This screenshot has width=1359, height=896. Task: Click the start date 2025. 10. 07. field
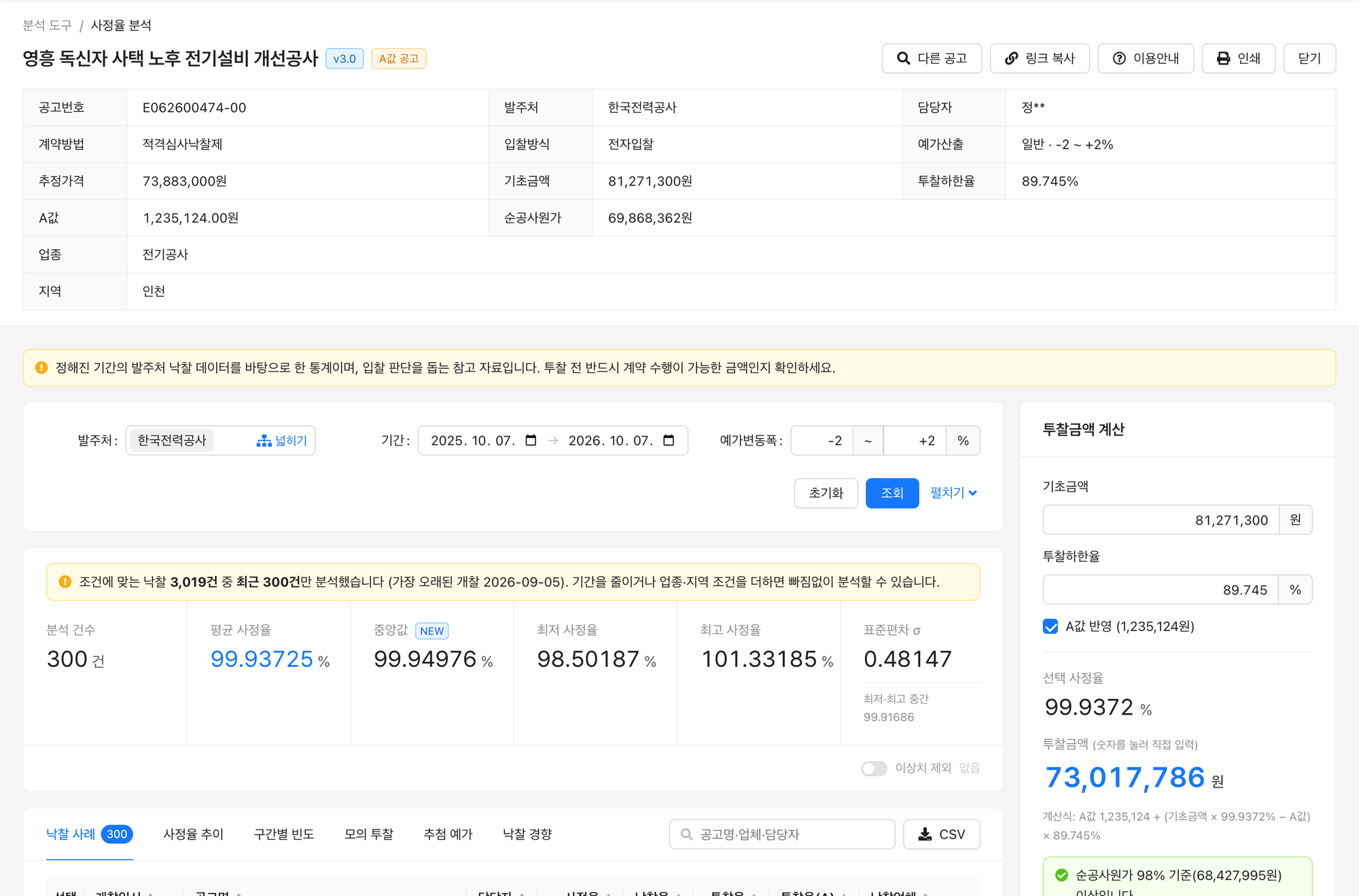coord(474,441)
